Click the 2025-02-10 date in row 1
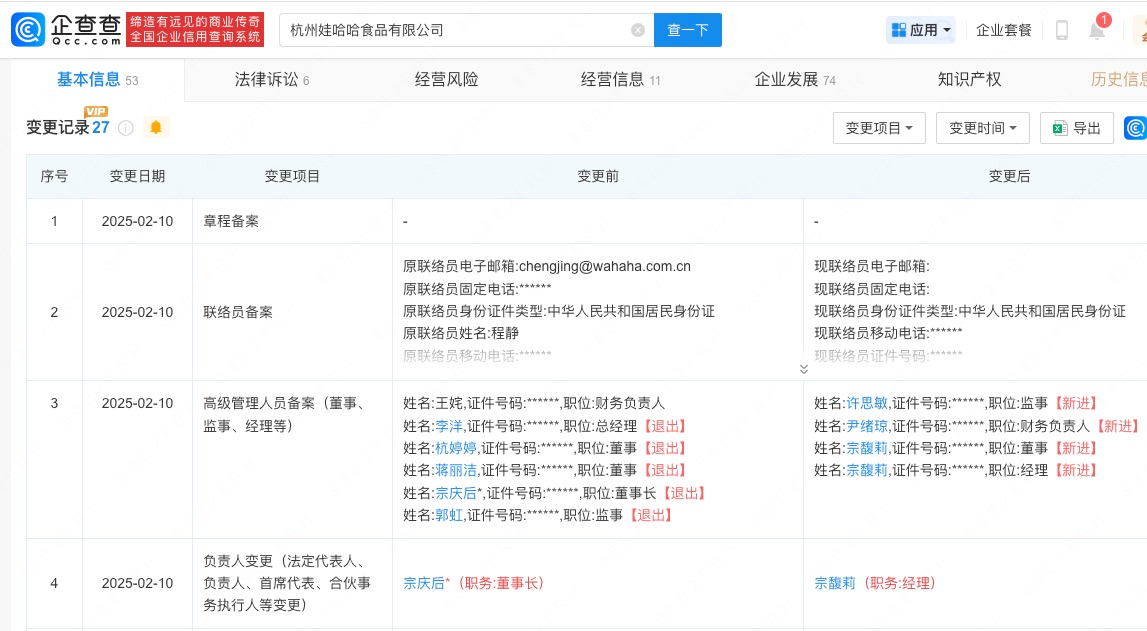The height and width of the screenshot is (631, 1147). click(138, 221)
